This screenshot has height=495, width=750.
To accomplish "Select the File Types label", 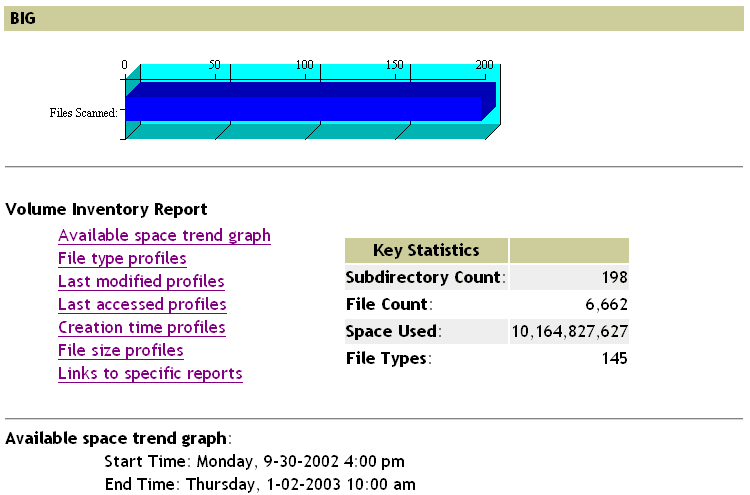I will (388, 359).
